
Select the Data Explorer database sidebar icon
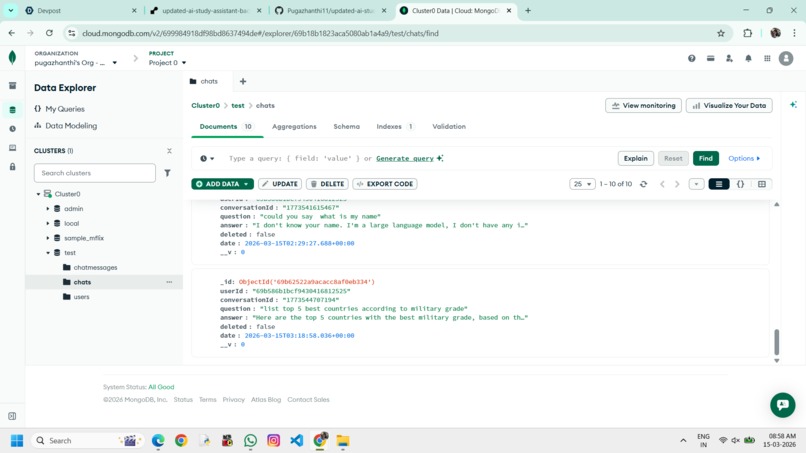click(x=12, y=110)
